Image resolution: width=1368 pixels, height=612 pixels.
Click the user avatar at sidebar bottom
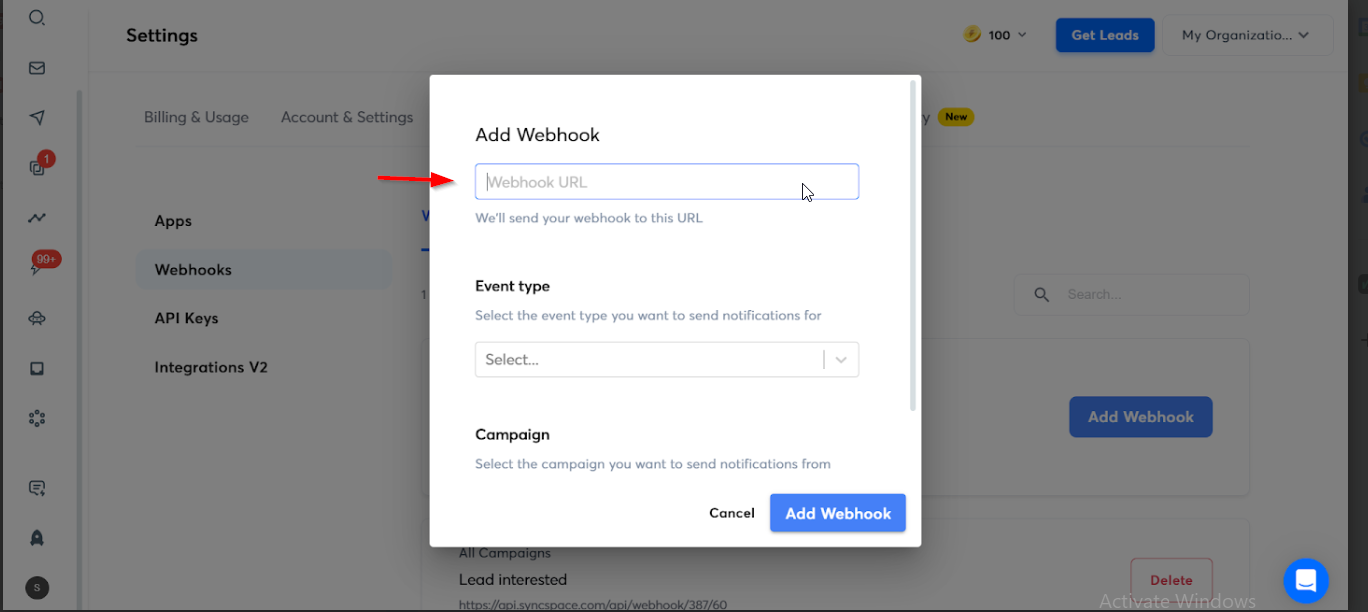pos(37,587)
